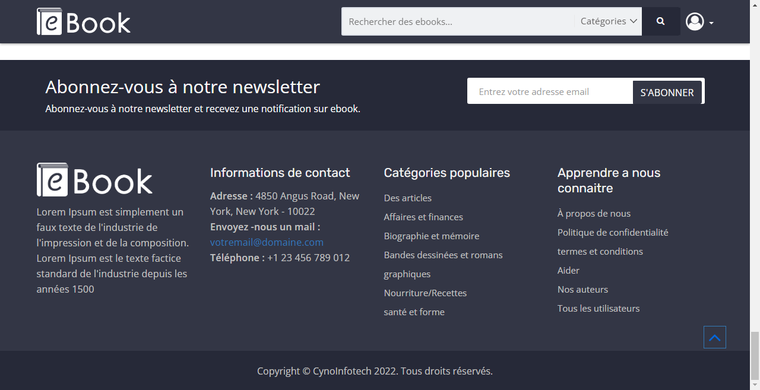The height and width of the screenshot is (390, 760).
Task: Click the Rechercher des ebooks search field
Action: (x=458, y=21)
